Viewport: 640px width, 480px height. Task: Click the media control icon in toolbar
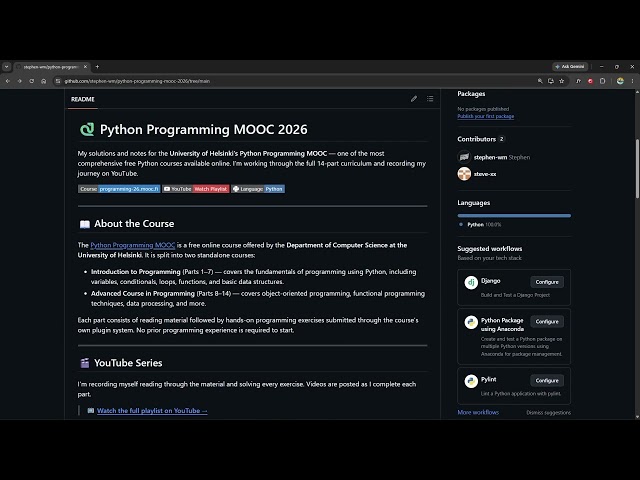coord(578,81)
